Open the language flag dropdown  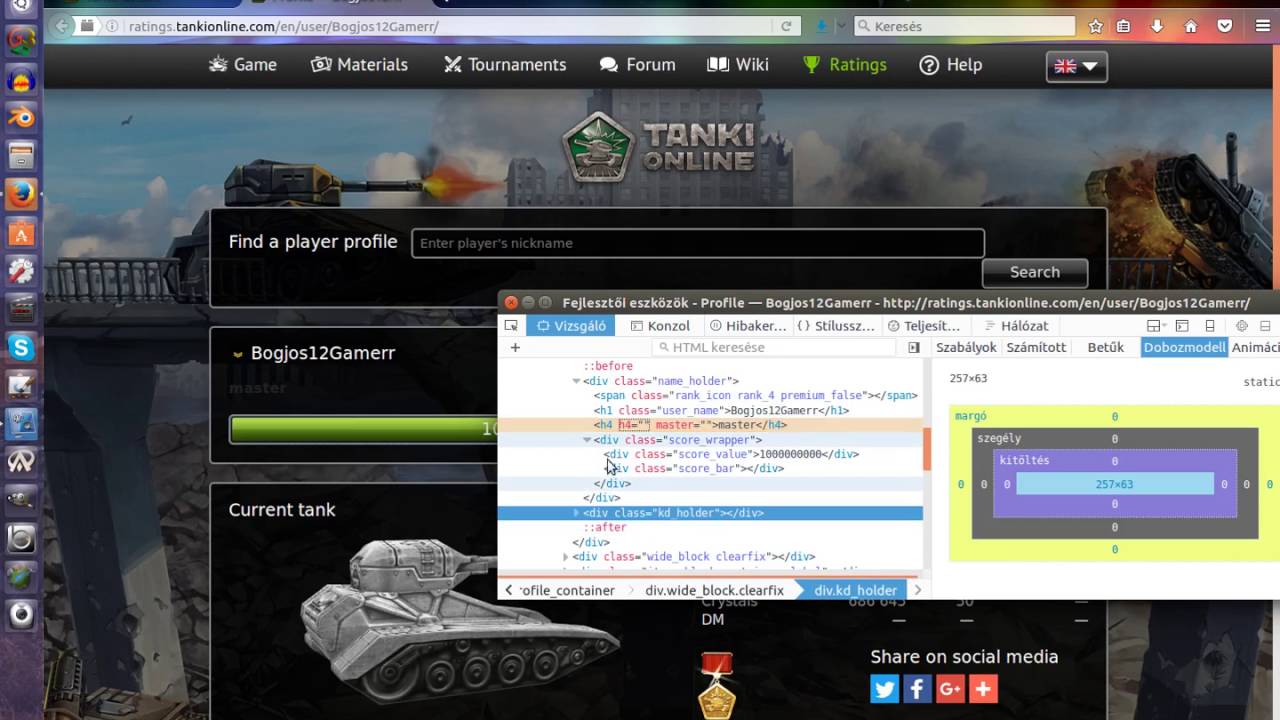1077,66
